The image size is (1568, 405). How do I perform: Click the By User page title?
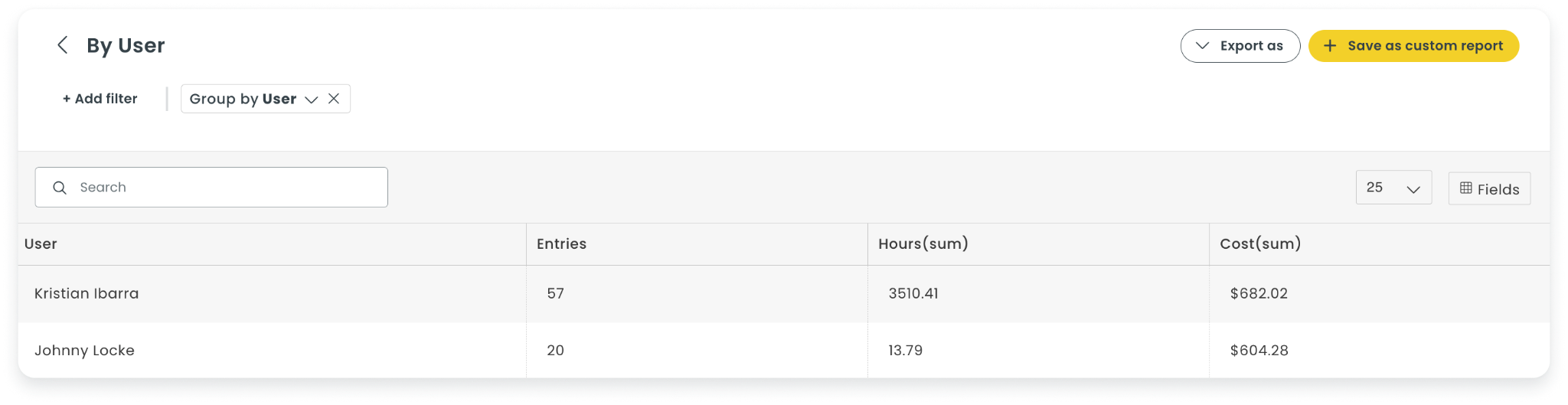pos(126,46)
